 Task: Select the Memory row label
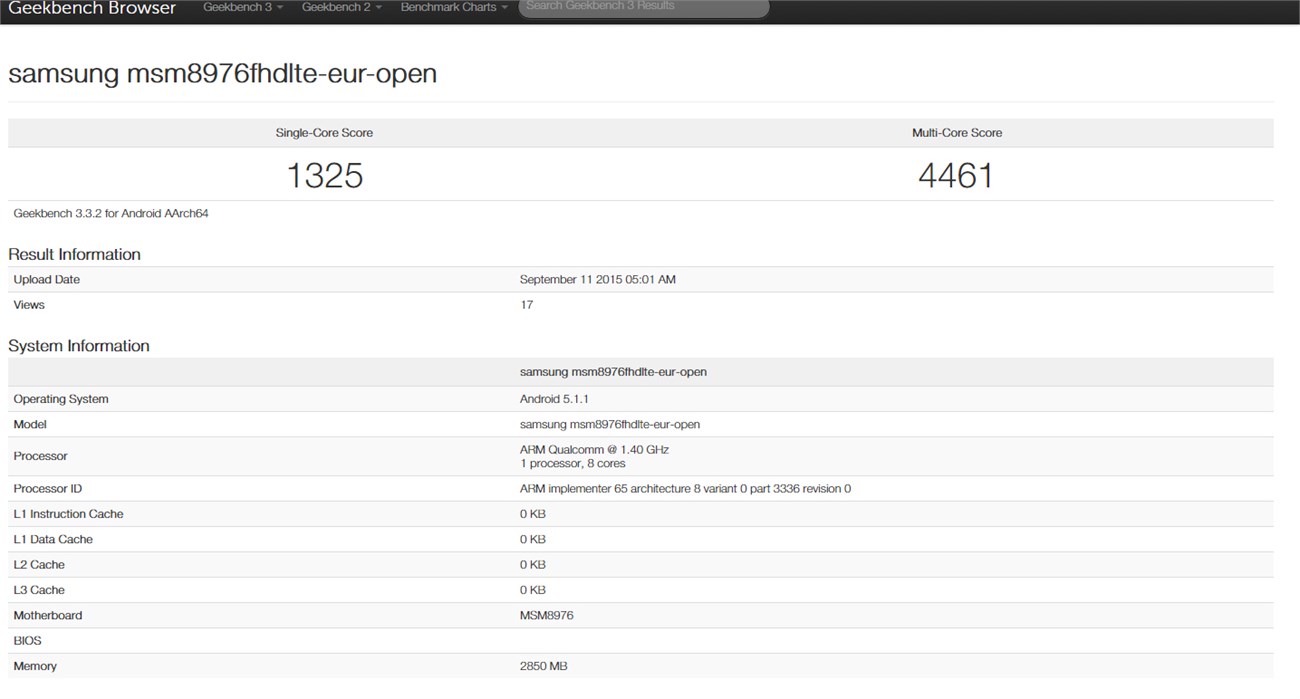35,666
